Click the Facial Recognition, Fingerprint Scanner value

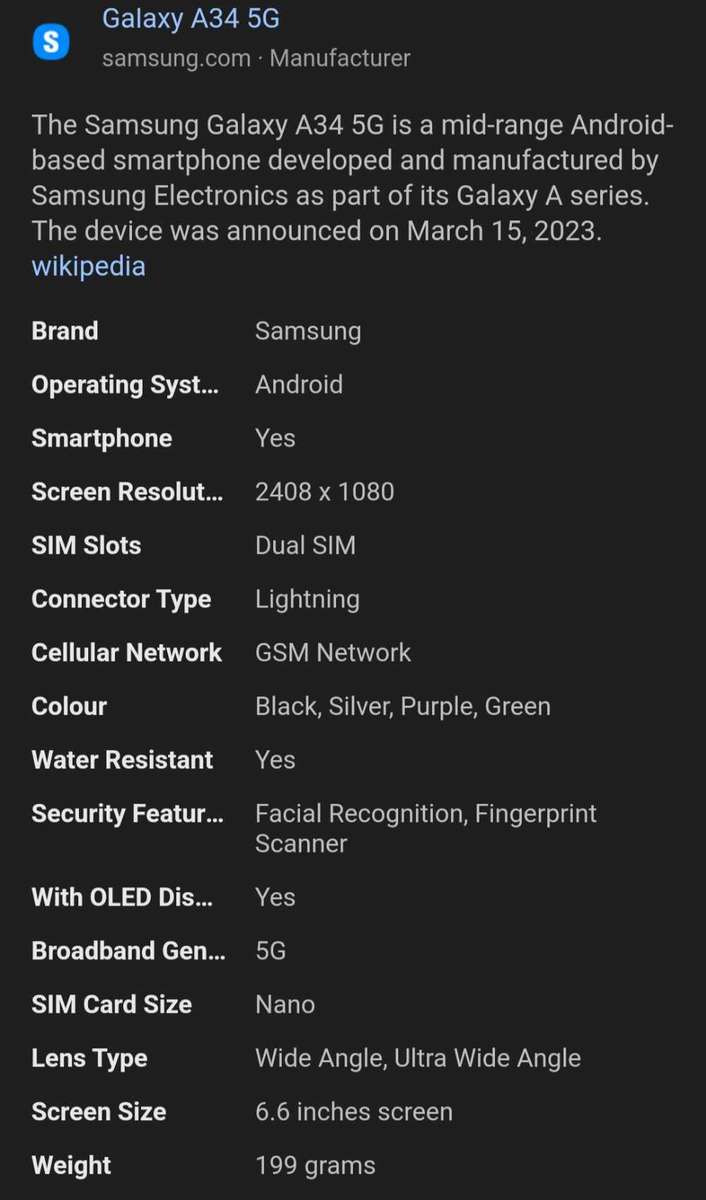click(x=425, y=828)
